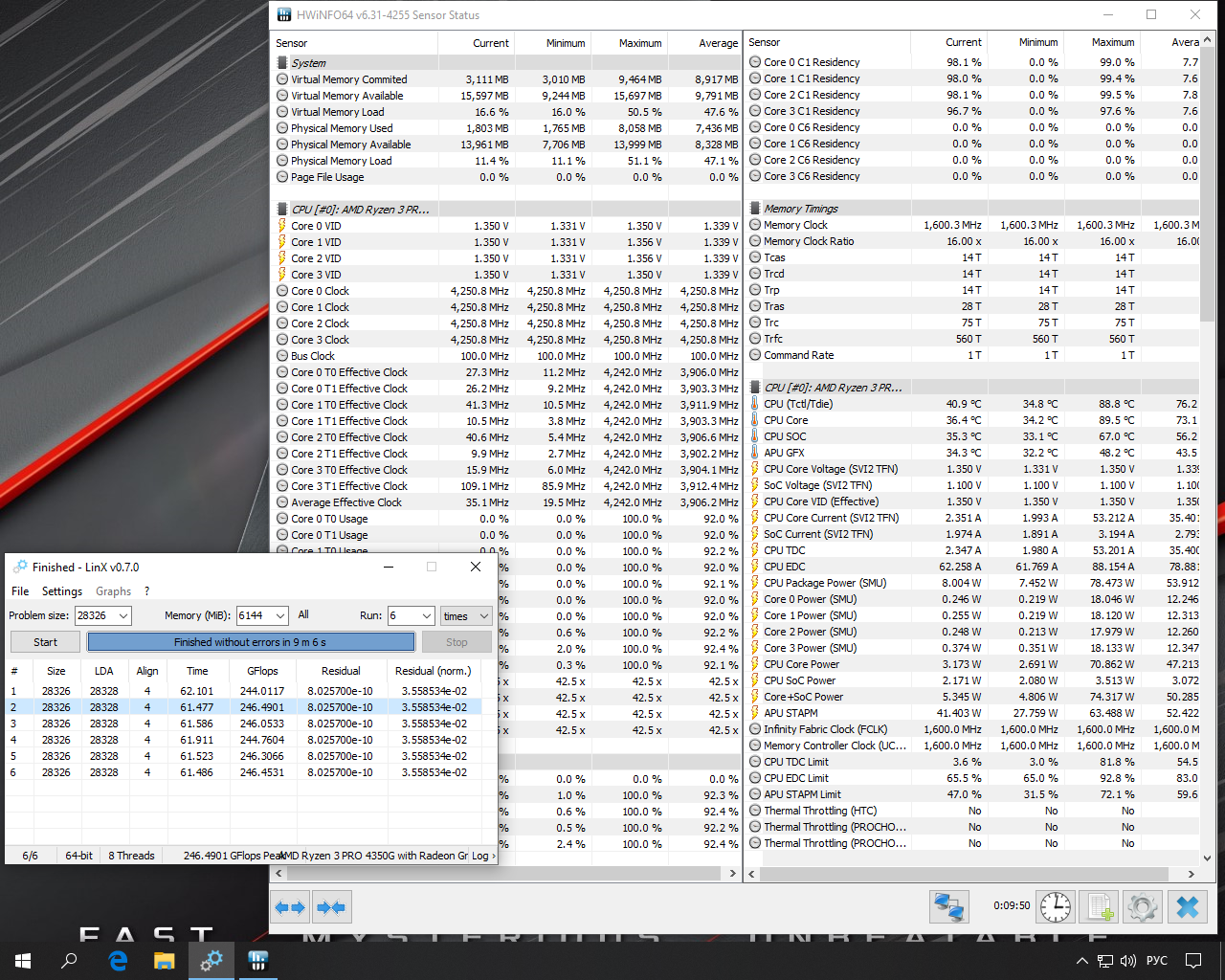Image resolution: width=1225 pixels, height=980 pixels.
Task: Click the shrink columns inward arrows icon
Action: 331,906
